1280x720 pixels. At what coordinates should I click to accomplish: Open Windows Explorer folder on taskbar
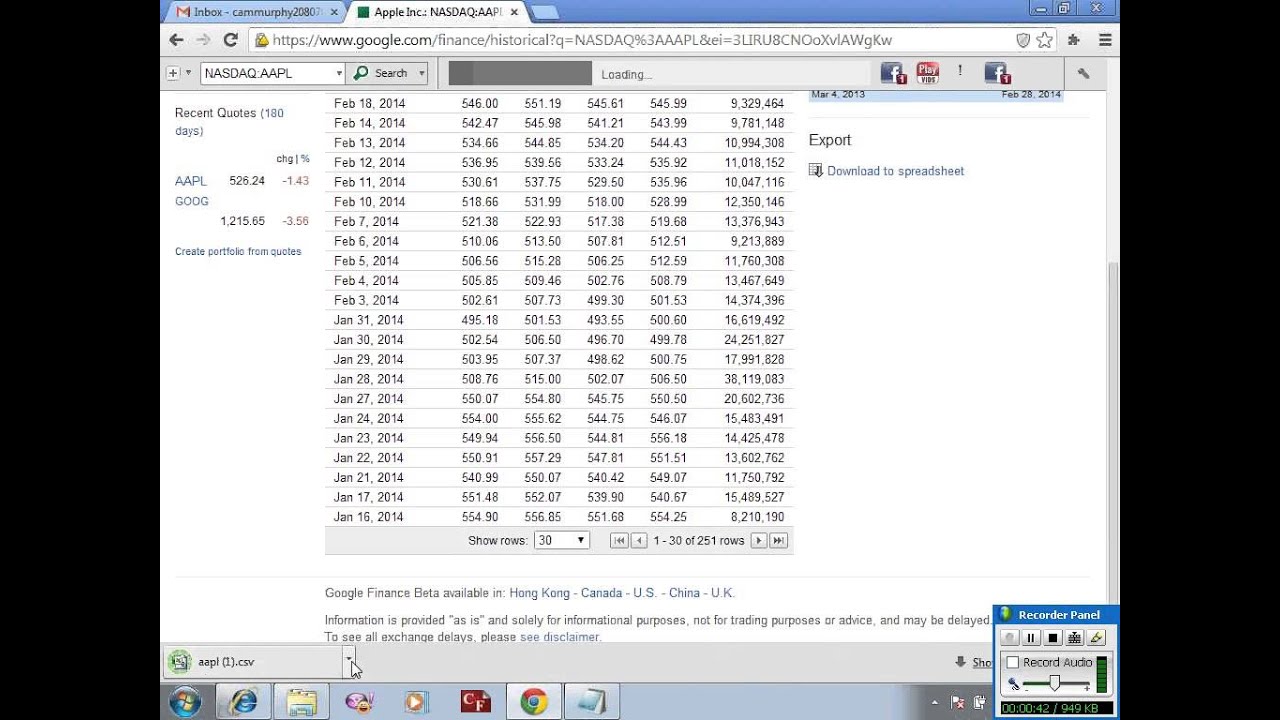click(x=301, y=702)
